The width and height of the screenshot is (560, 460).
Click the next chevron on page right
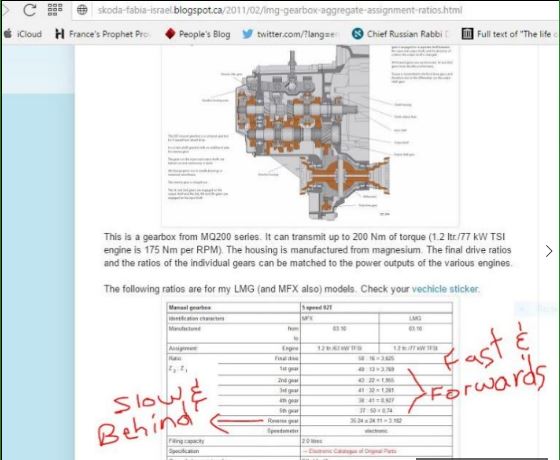(x=549, y=251)
